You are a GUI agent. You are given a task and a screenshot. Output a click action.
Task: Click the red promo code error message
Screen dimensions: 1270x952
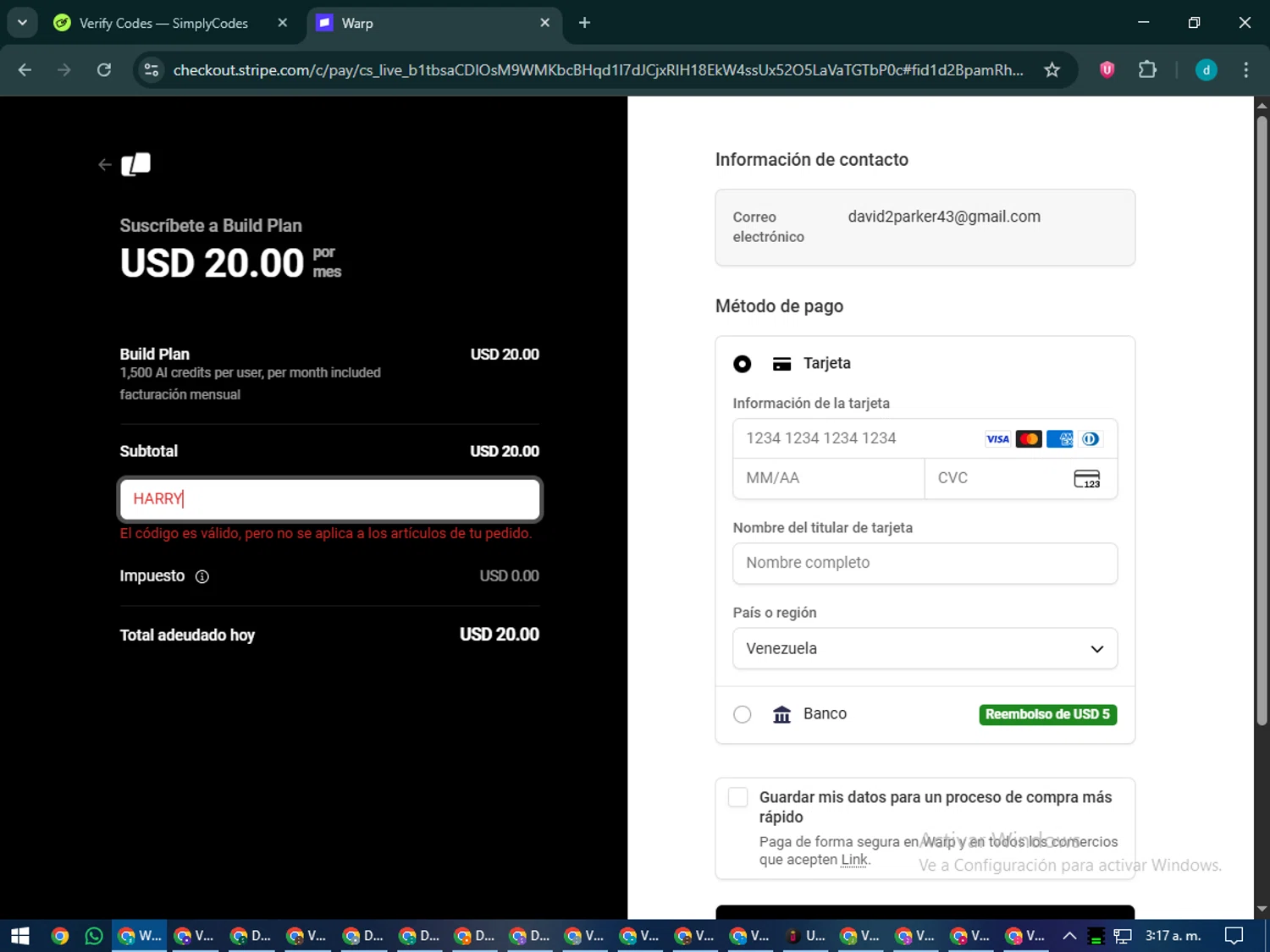(x=326, y=534)
